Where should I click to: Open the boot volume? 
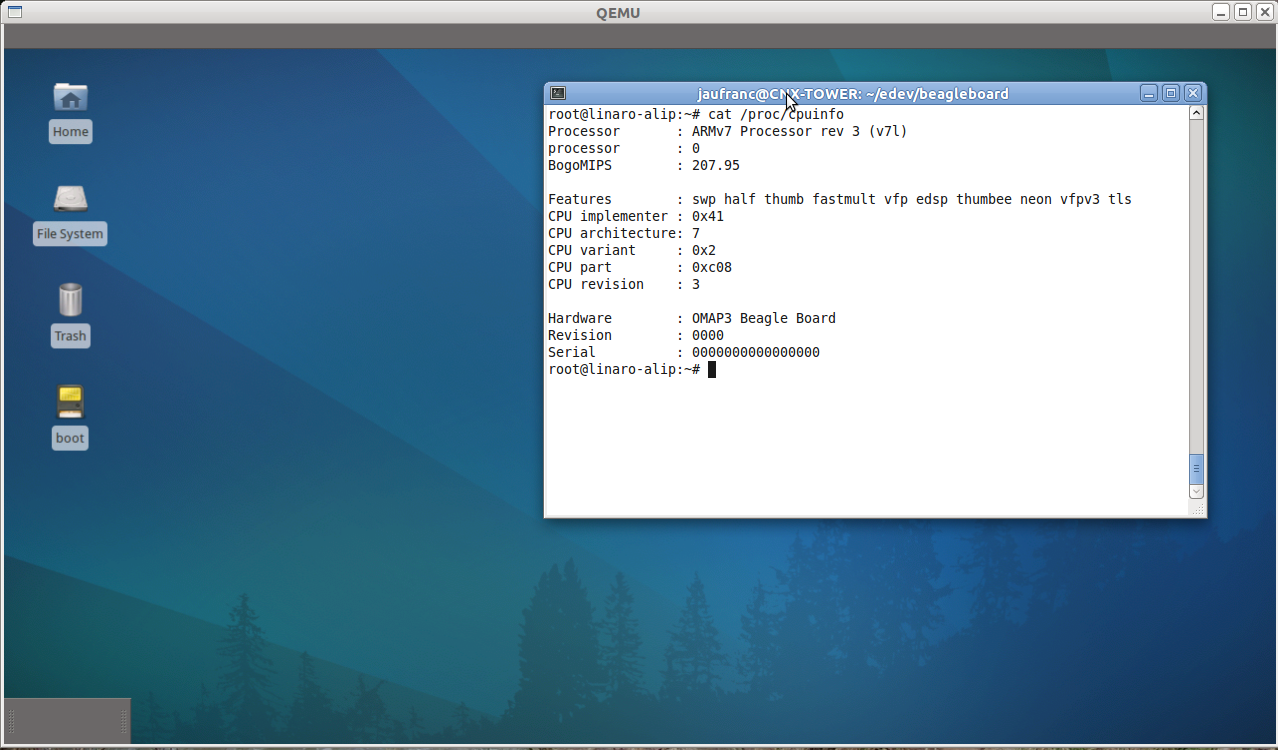pos(70,400)
